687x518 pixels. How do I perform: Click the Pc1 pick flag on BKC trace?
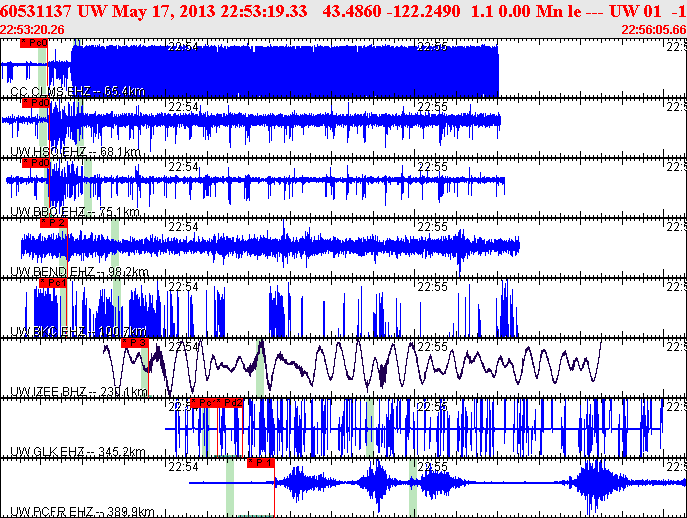[52, 283]
